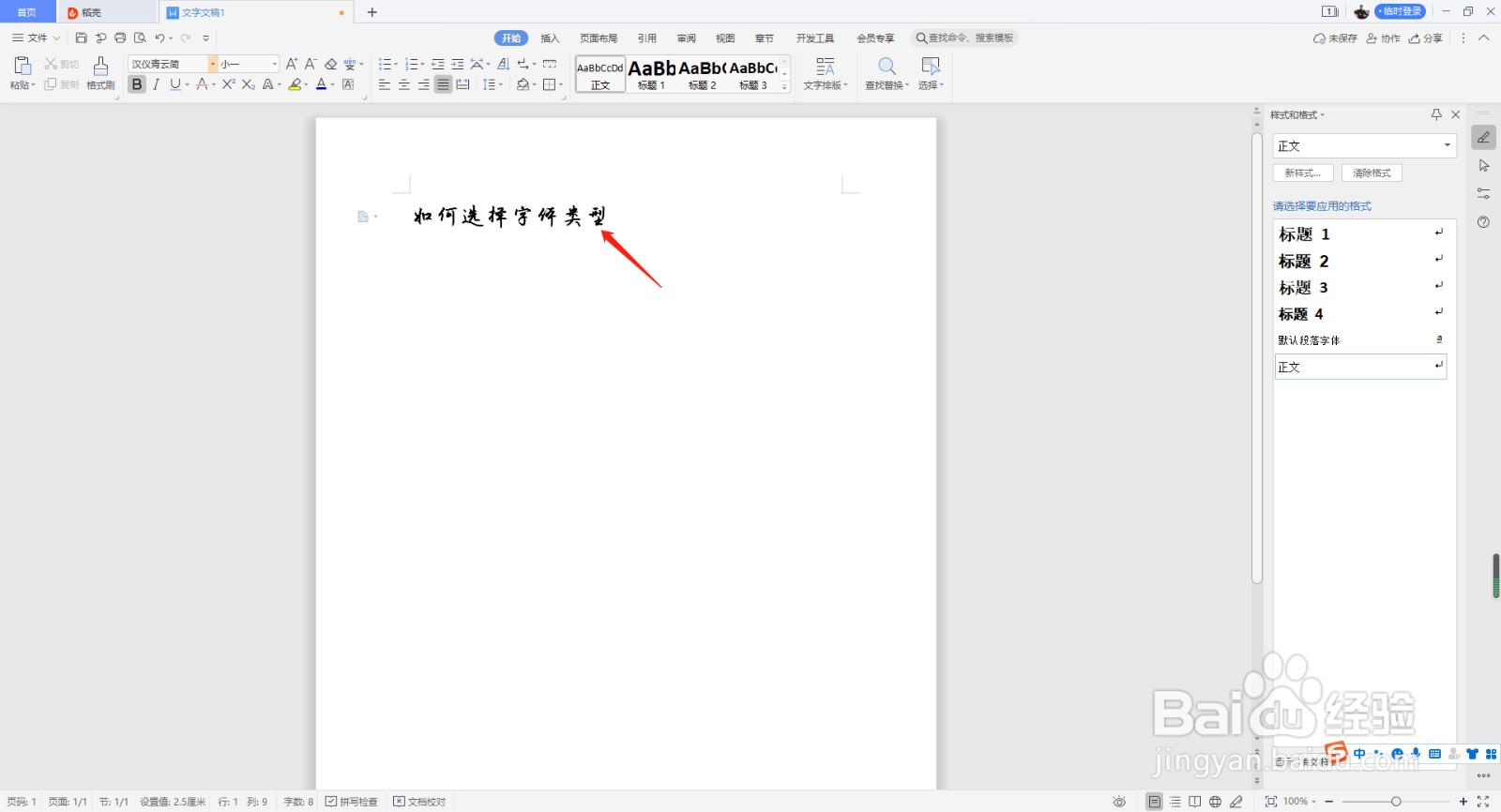Switch to outline view in status bar
Viewport: 1501px width, 812px height.
1175,802
